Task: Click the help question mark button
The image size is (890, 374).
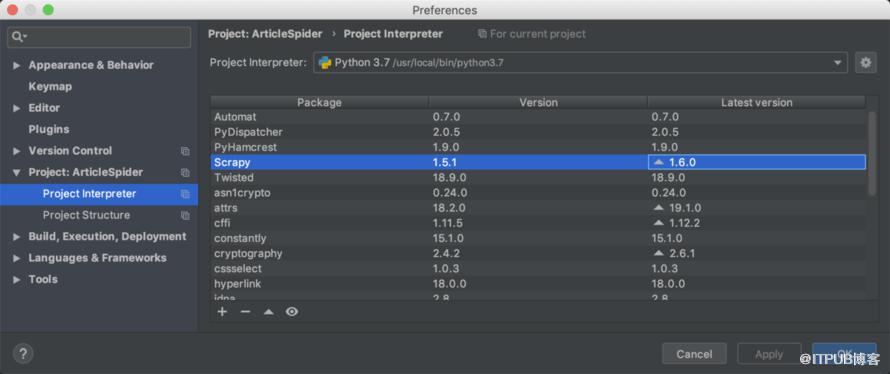Action: point(23,354)
